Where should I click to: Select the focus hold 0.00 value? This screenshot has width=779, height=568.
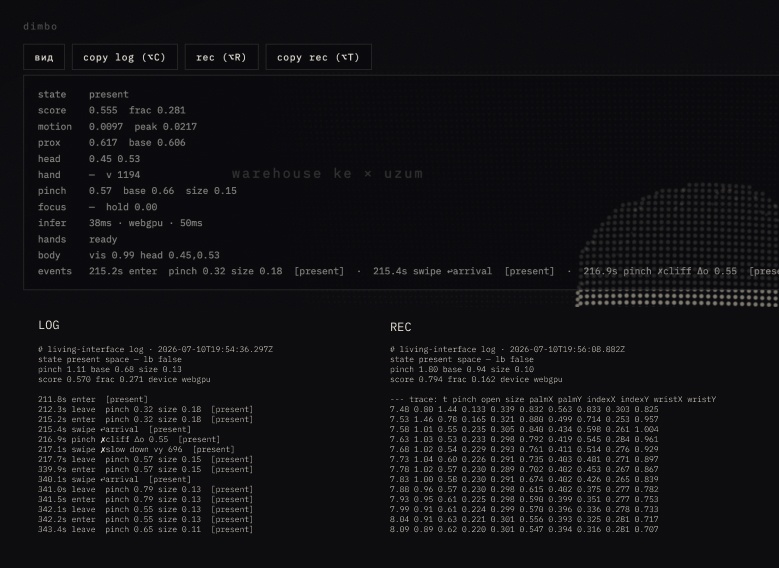tap(123, 207)
